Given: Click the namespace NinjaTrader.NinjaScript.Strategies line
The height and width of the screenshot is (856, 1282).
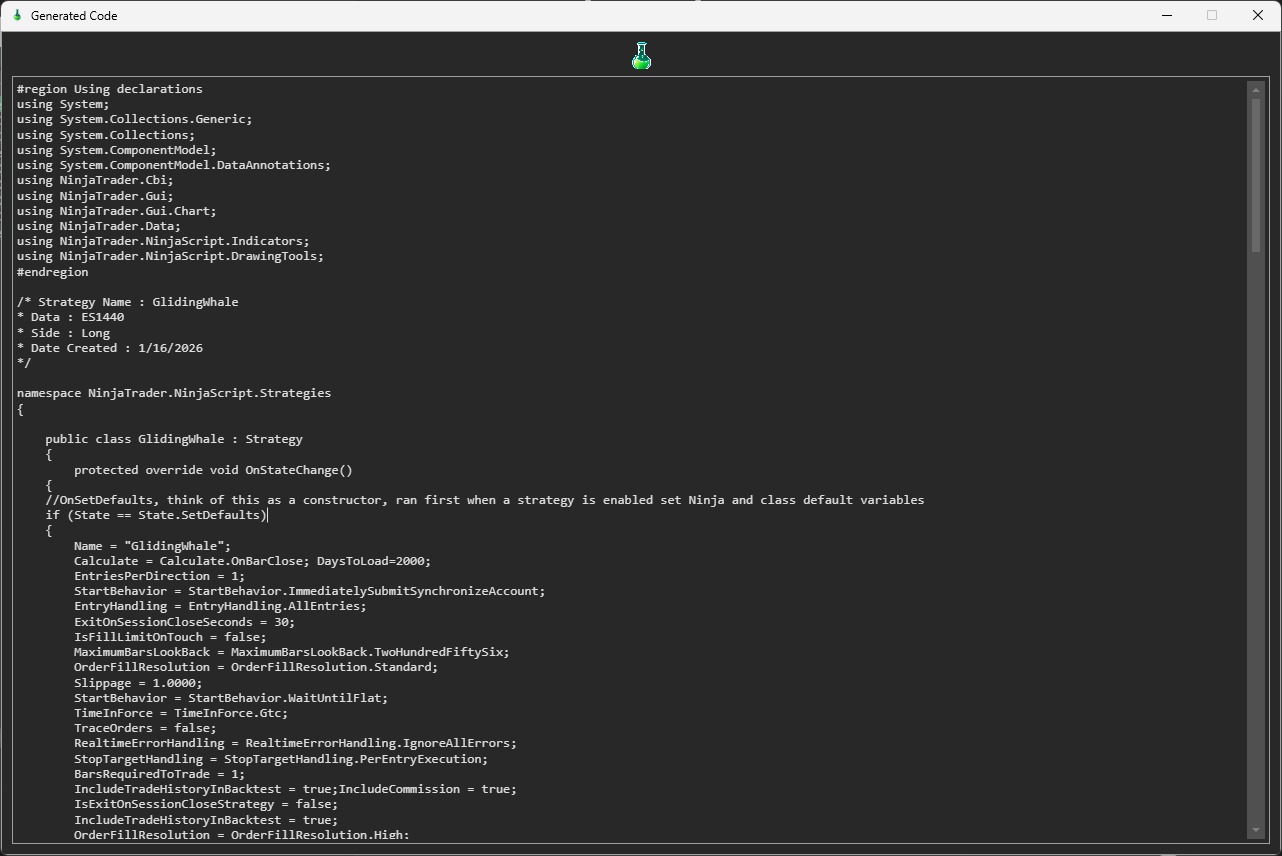Looking at the screenshot, I should point(173,393).
